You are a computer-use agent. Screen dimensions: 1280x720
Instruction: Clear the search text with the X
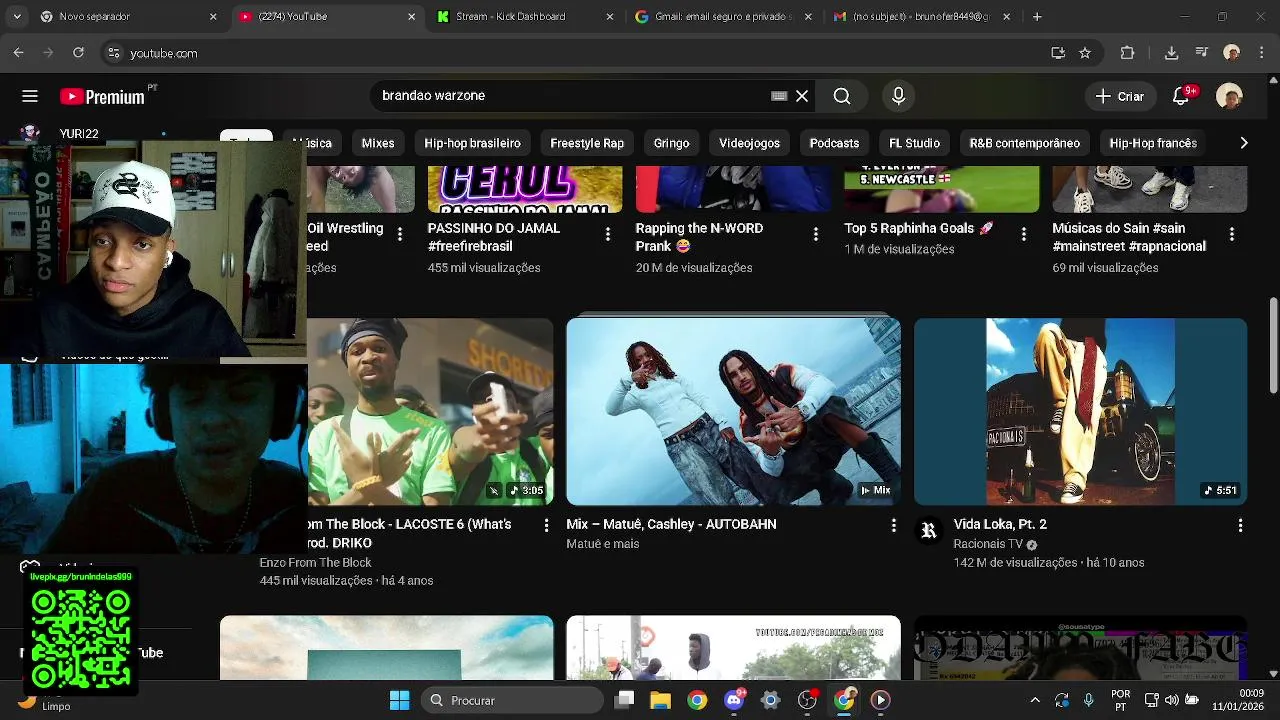(802, 96)
